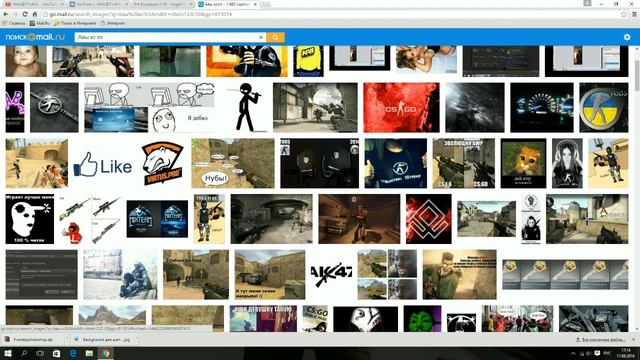Open the green Anonymous mask thumbnail

(x=422, y=318)
